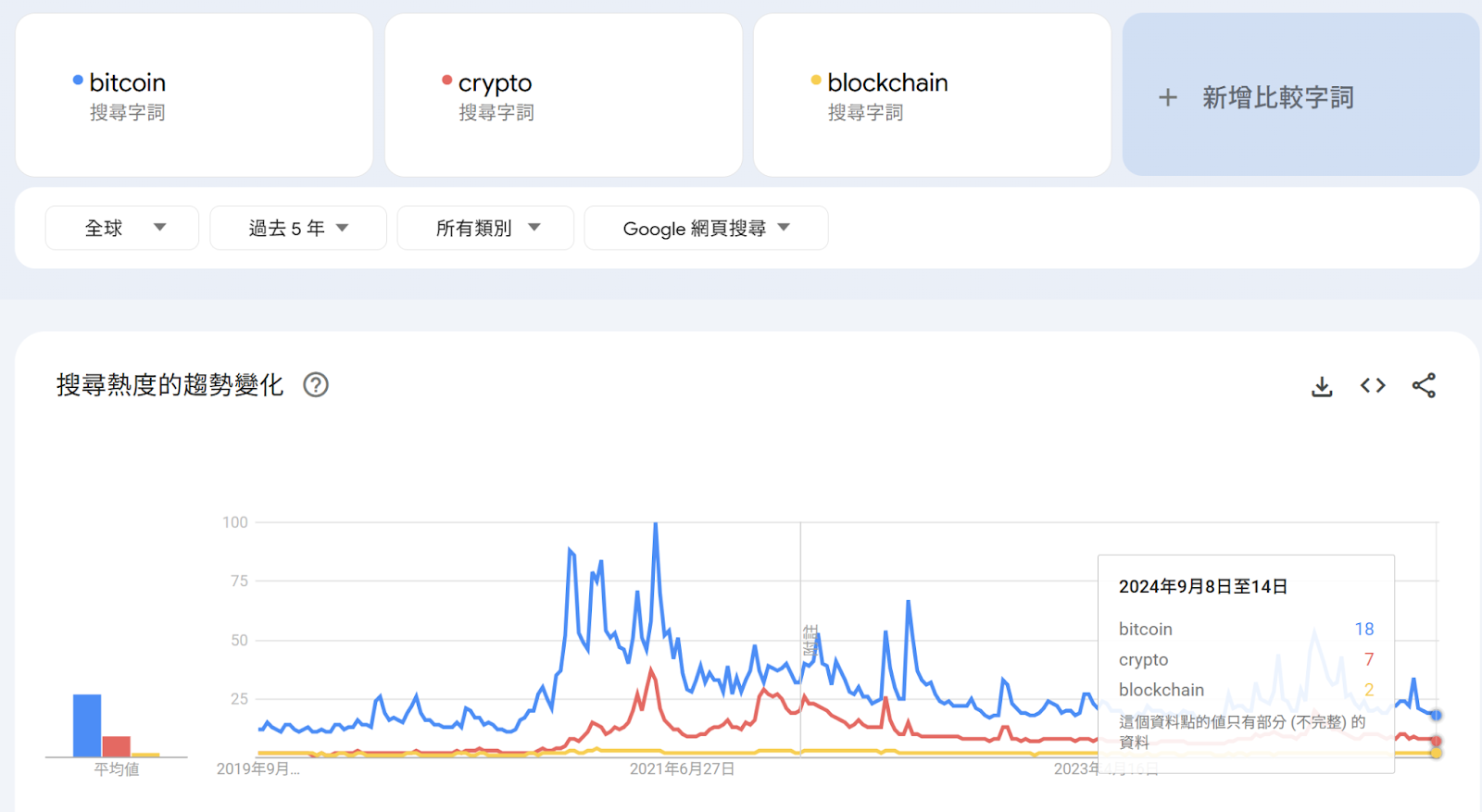Open the Google 網頁搜尋 search type dropdown
This screenshot has width=1482, height=812.
pyautogui.click(x=706, y=228)
